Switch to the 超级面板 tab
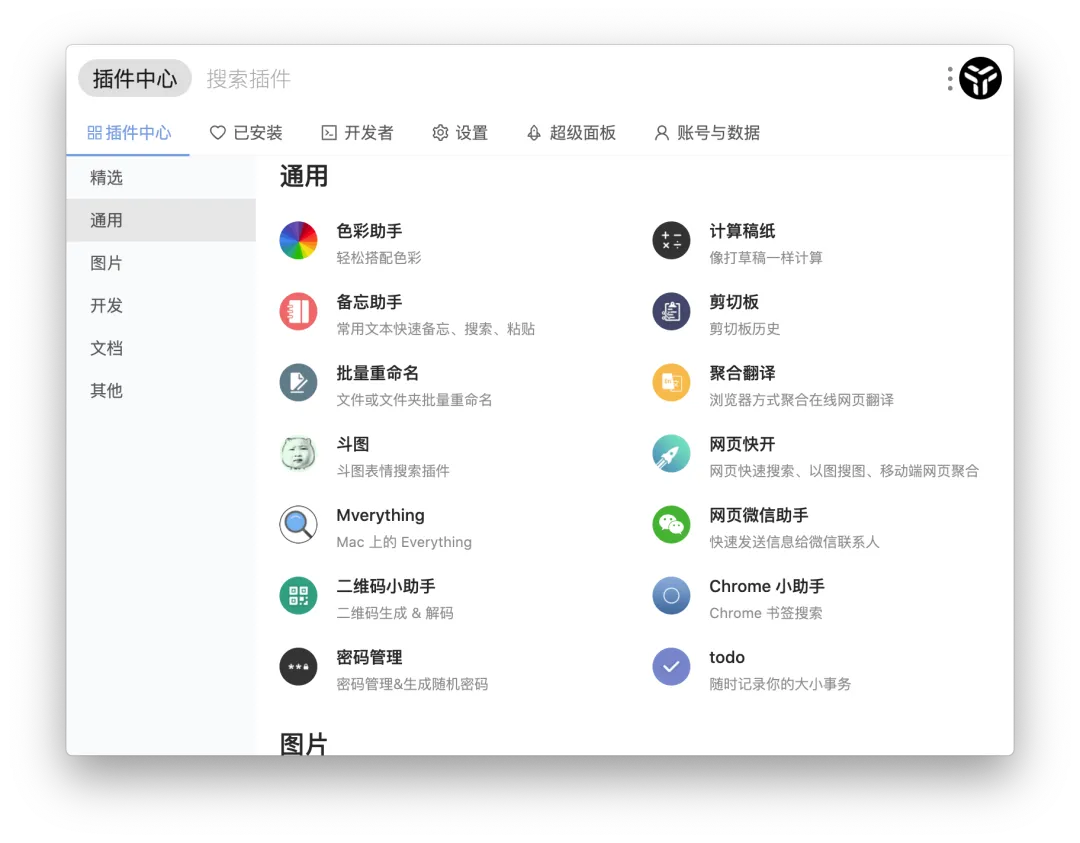The height and width of the screenshot is (843, 1080). point(570,133)
